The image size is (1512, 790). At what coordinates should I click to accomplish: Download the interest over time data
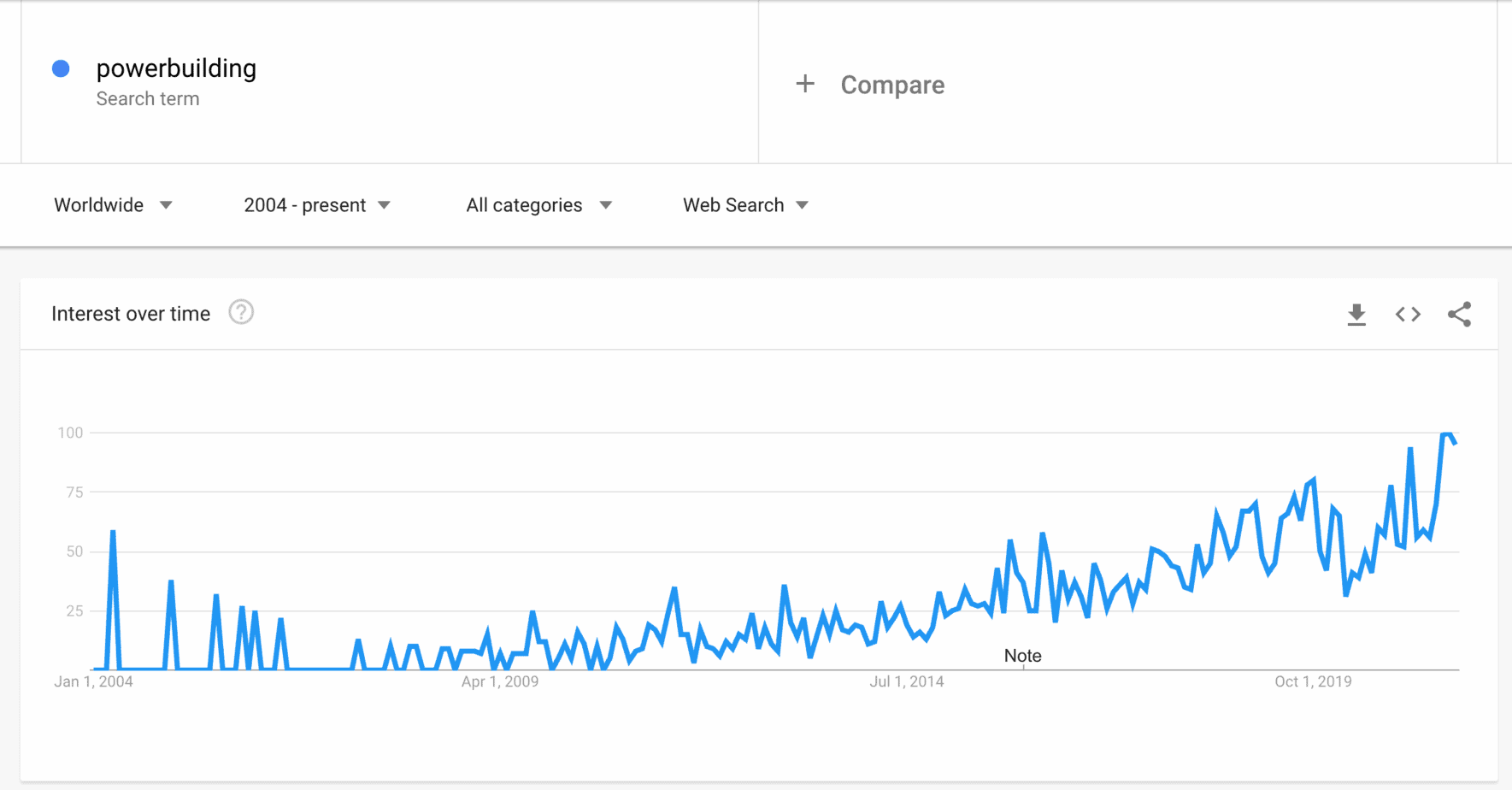click(1356, 315)
